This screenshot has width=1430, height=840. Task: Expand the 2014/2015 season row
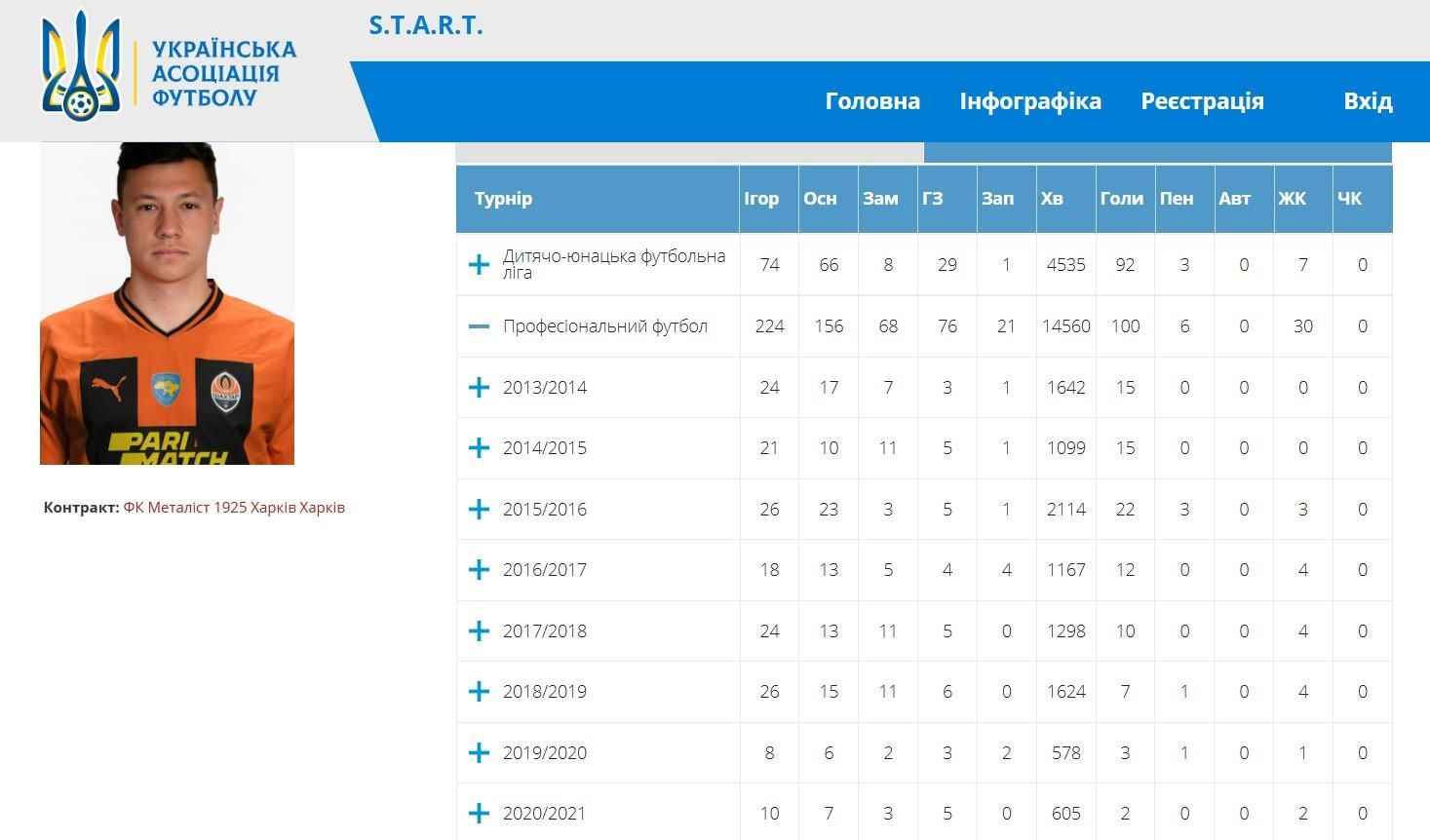point(479,448)
